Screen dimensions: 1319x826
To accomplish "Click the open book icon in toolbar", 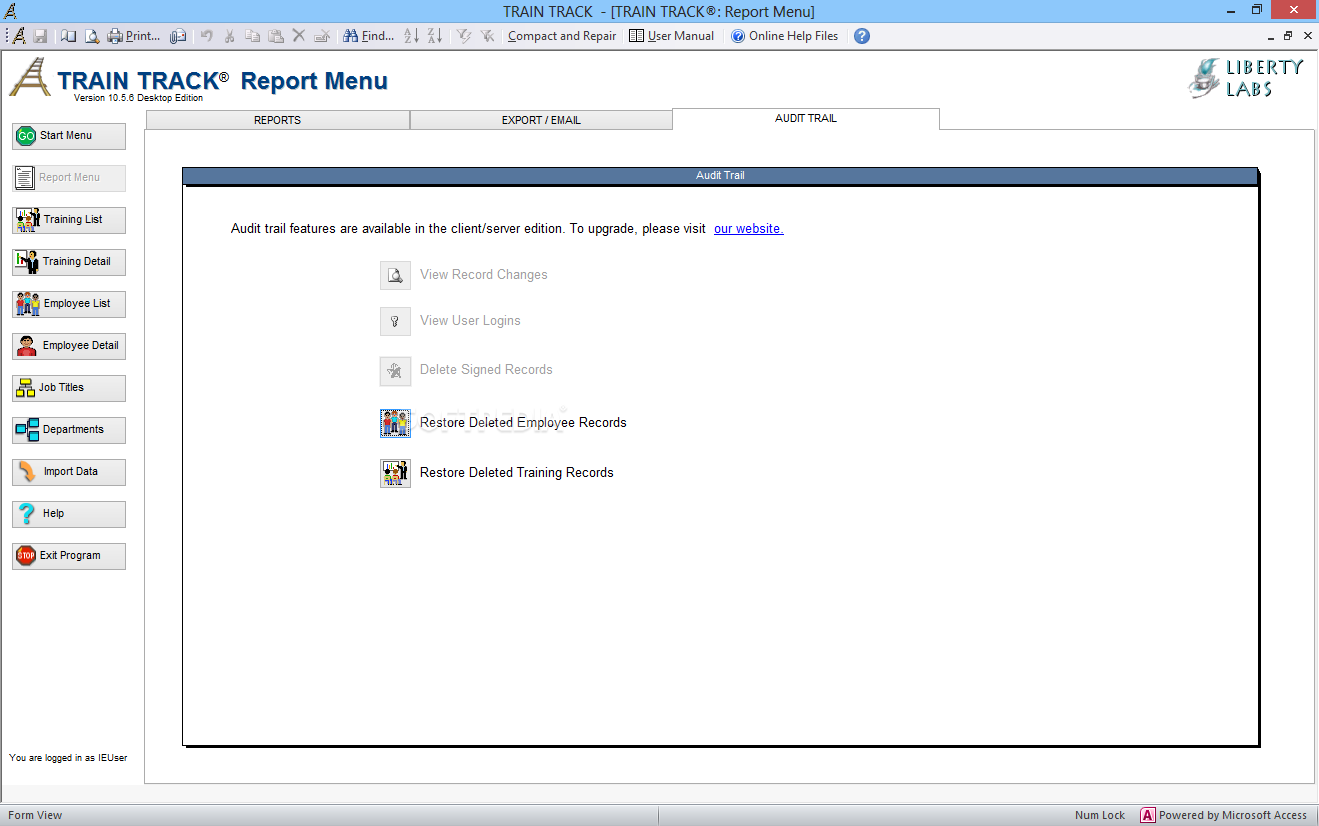I will tap(68, 36).
